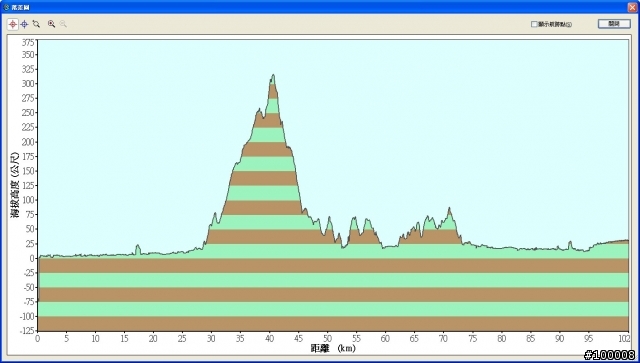Click the elevation profile peak near 40 km
This screenshot has width=640, height=363.
click(273, 75)
